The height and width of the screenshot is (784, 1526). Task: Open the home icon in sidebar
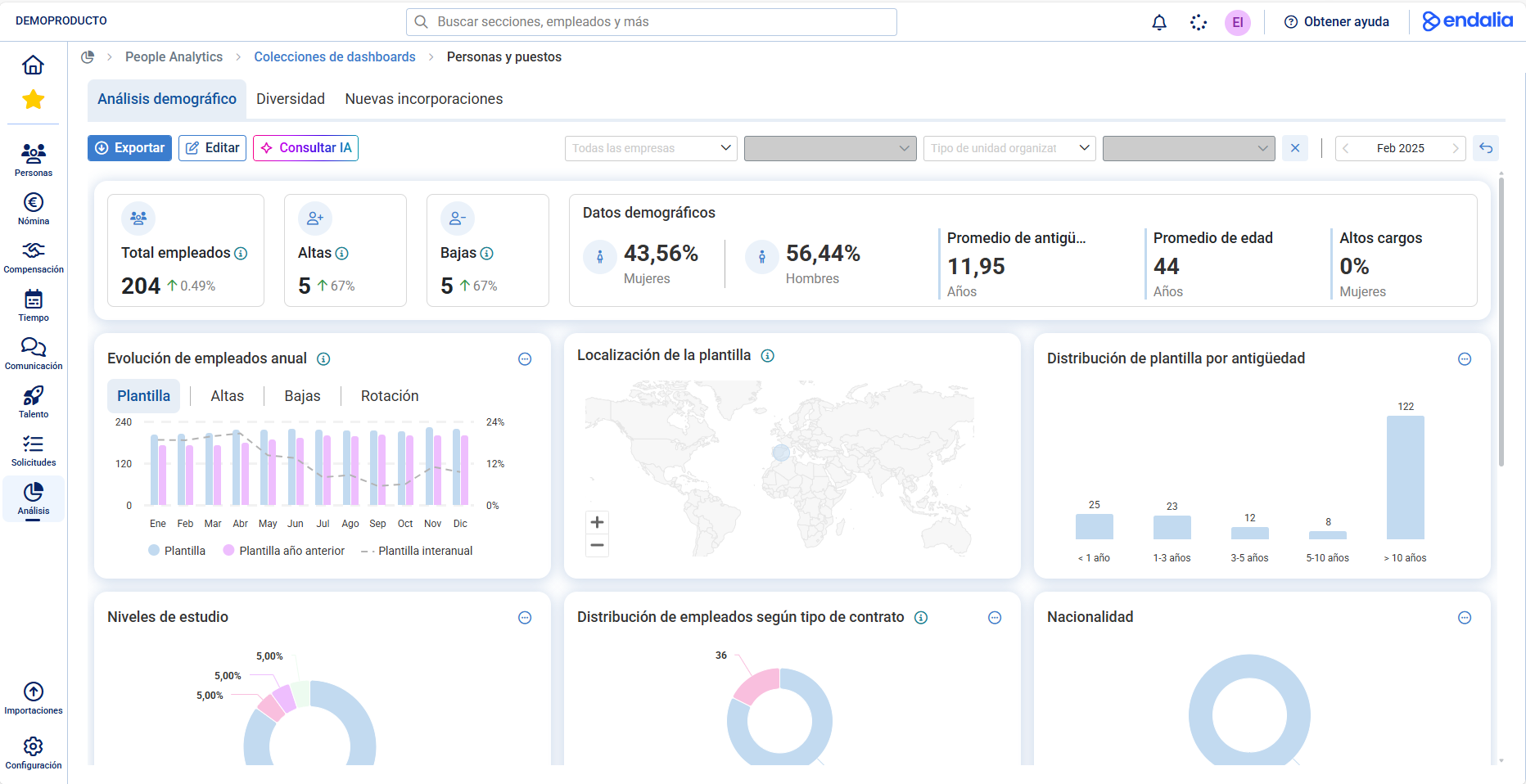pyautogui.click(x=33, y=65)
